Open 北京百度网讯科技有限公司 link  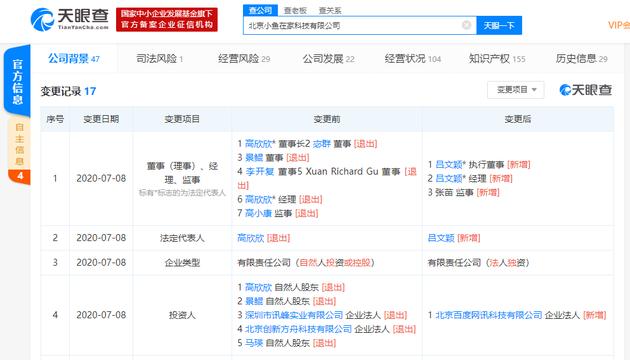(x=489, y=315)
